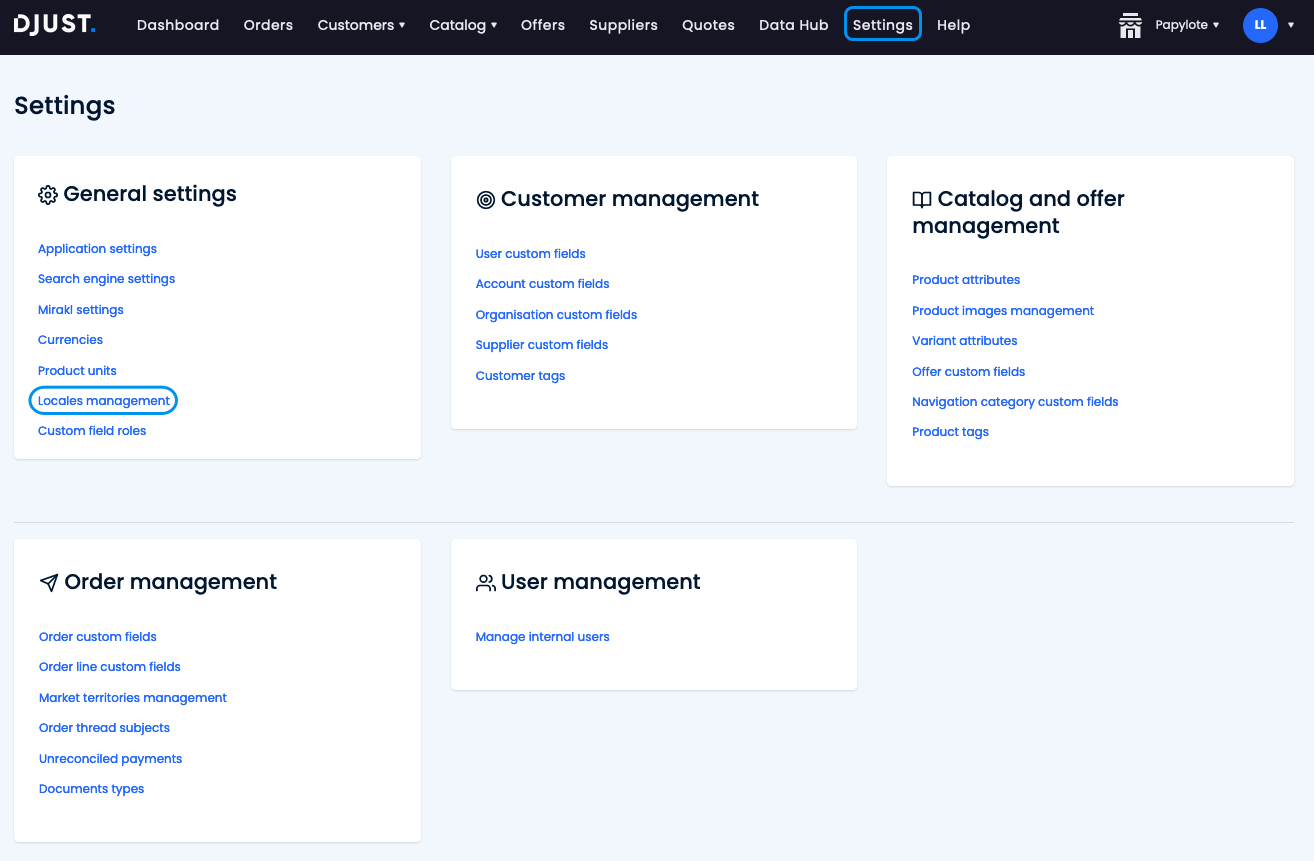1314x861 pixels.
Task: Open the arrow next to user avatar
Action: click(1291, 25)
